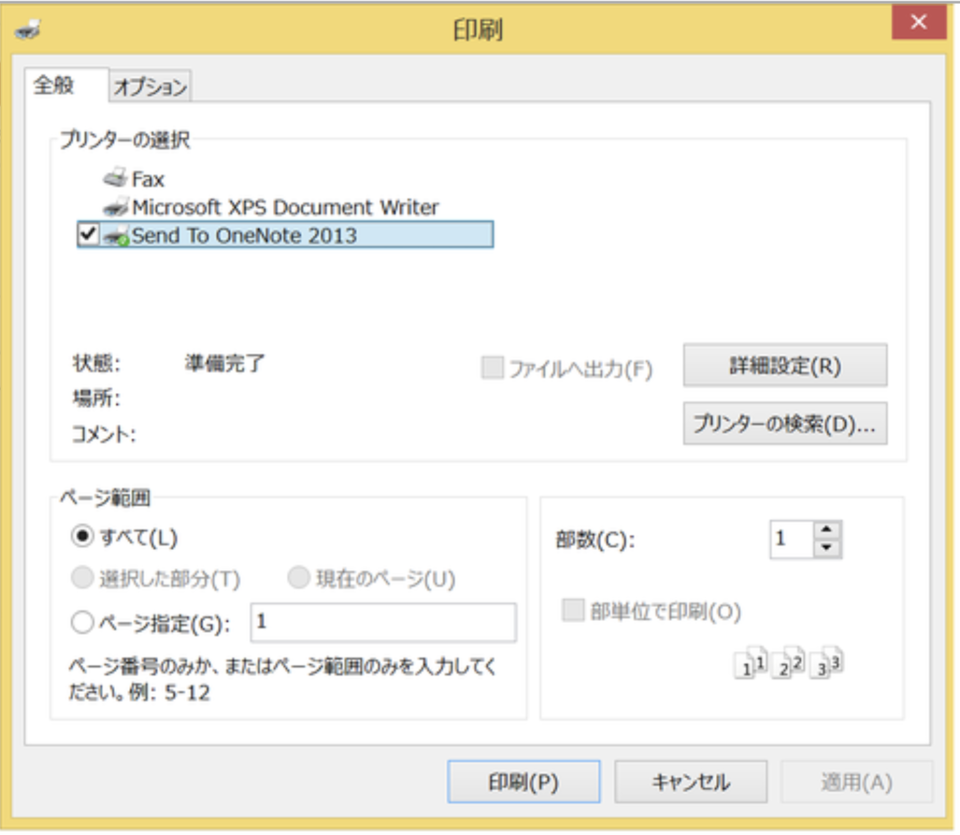
Task: Click the コメント: label
Action: pyautogui.click(x=104, y=434)
